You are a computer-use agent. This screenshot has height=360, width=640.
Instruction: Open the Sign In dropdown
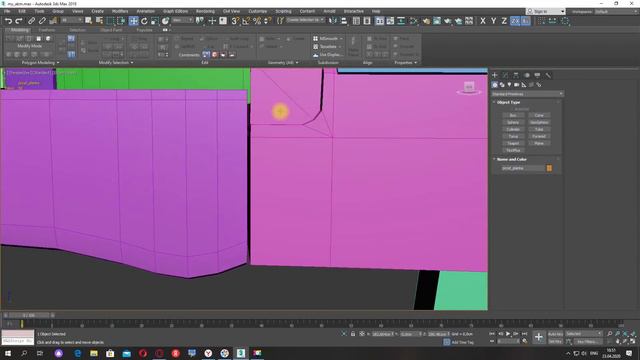click(x=546, y=11)
